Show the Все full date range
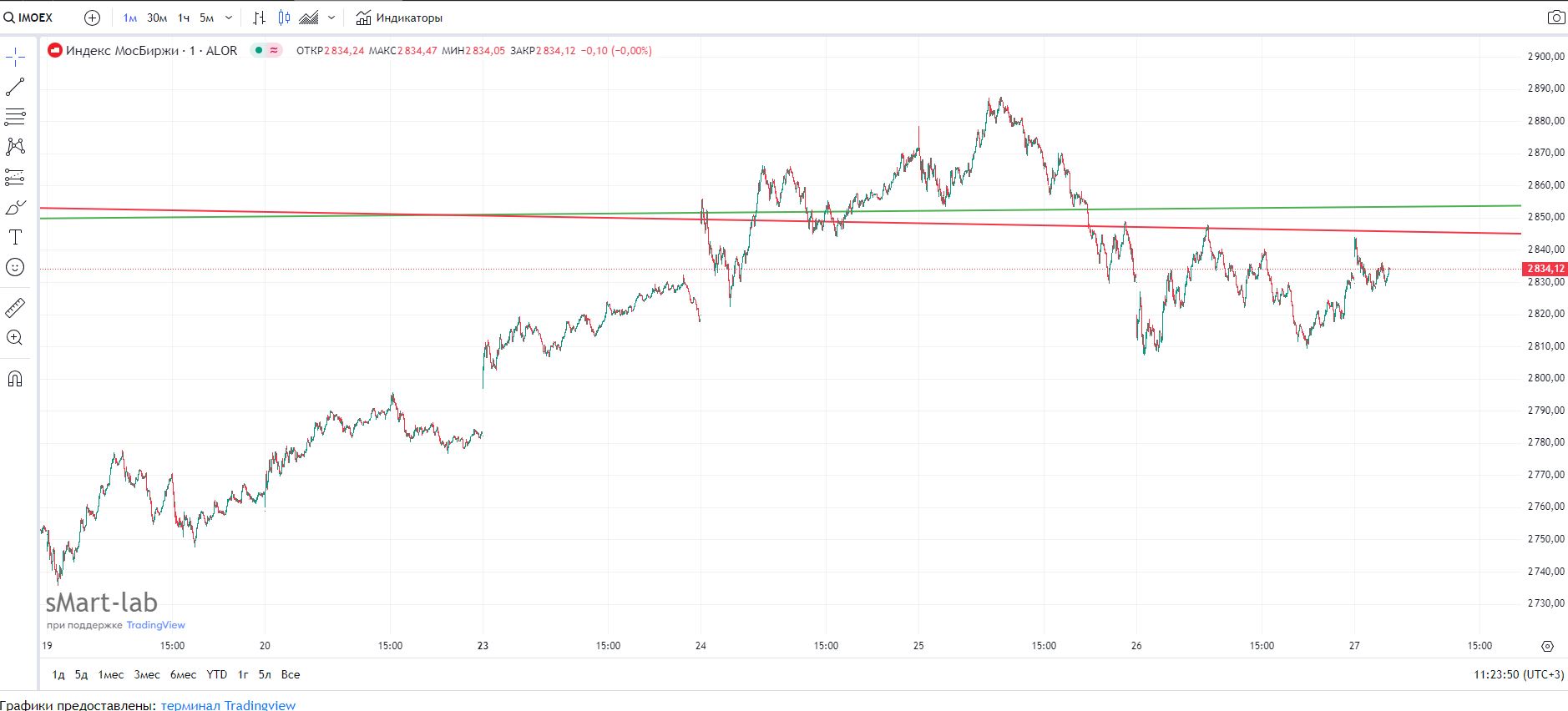1568x711 pixels. pos(291,674)
